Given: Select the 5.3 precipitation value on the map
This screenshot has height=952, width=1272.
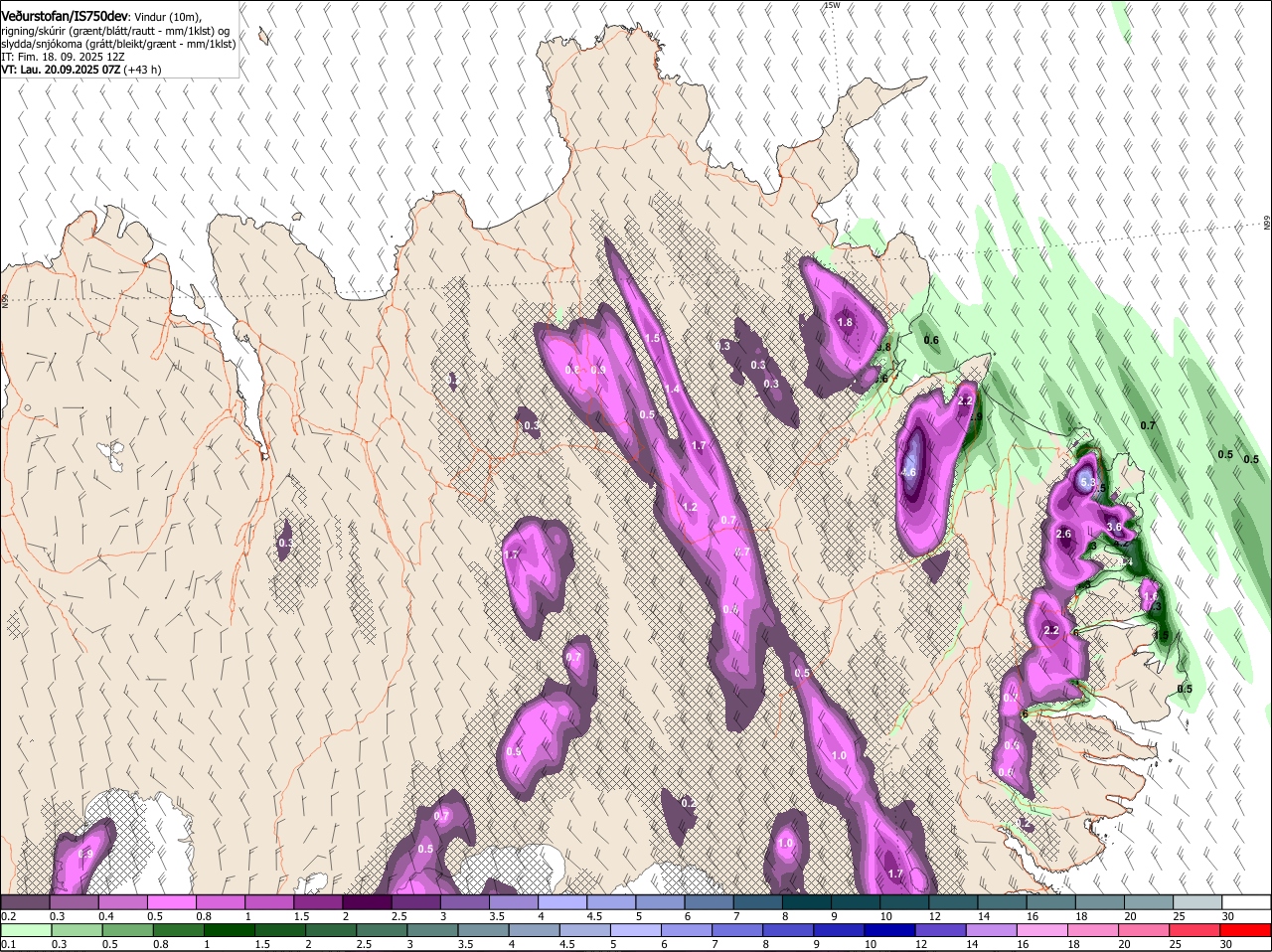Looking at the screenshot, I should (1086, 483).
